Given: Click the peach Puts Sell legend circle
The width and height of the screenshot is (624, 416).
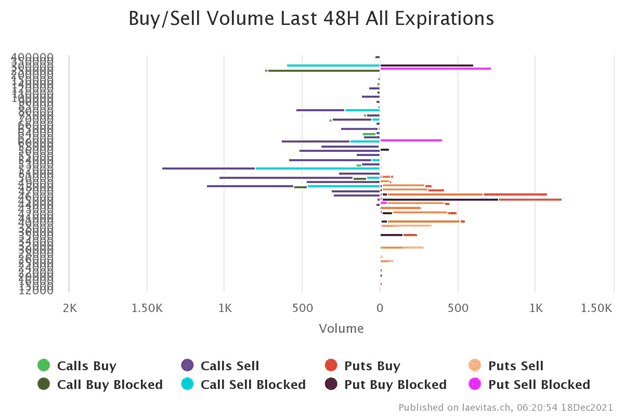Looking at the screenshot, I should point(475,365).
